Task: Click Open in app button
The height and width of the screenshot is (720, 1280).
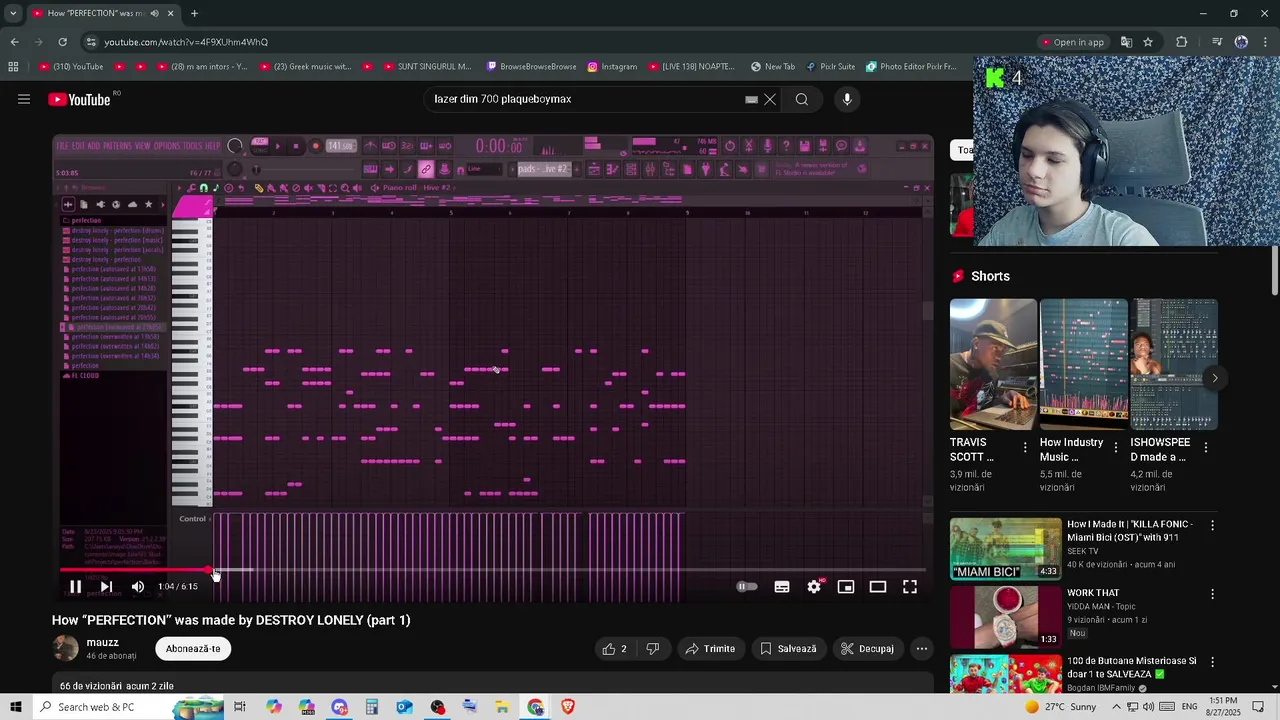Action: point(1073,42)
